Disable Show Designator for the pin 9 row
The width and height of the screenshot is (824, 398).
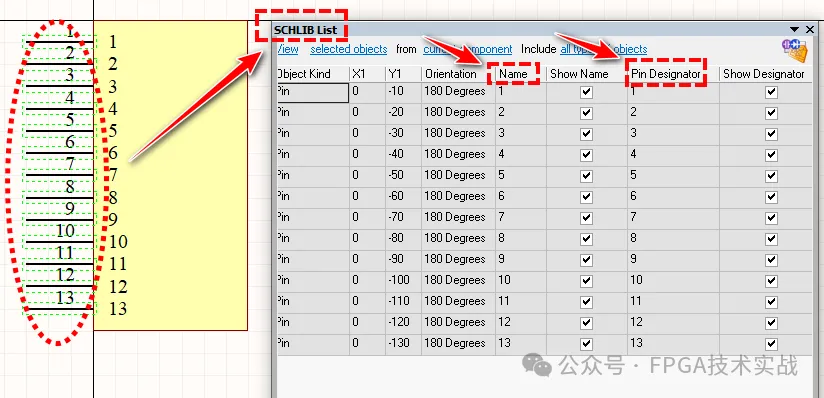coord(771,260)
